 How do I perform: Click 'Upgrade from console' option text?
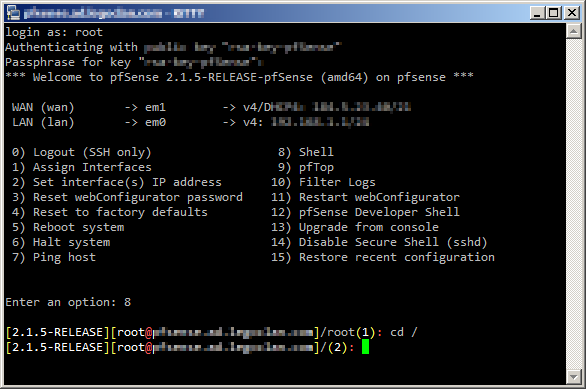[x=368, y=227]
